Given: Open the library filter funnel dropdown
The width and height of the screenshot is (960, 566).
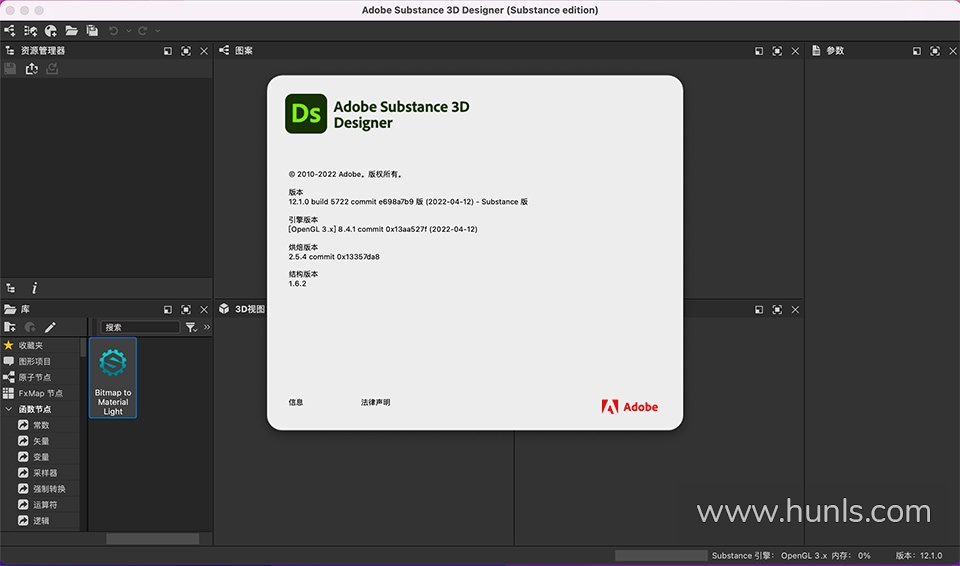Looking at the screenshot, I should [x=192, y=327].
